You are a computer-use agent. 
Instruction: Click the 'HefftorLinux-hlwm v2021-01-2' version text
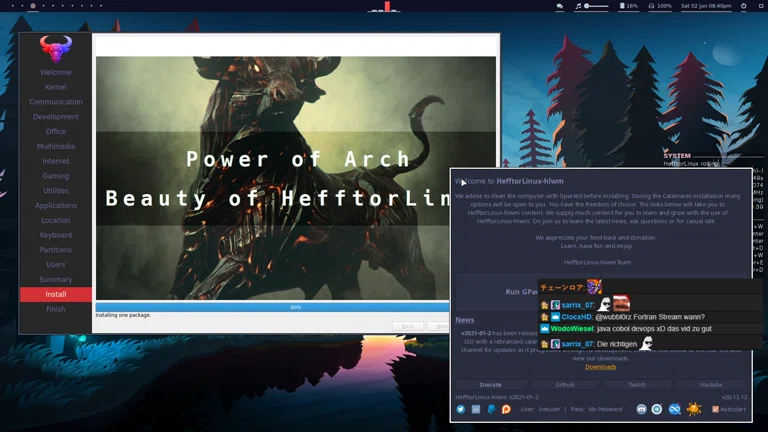497,397
